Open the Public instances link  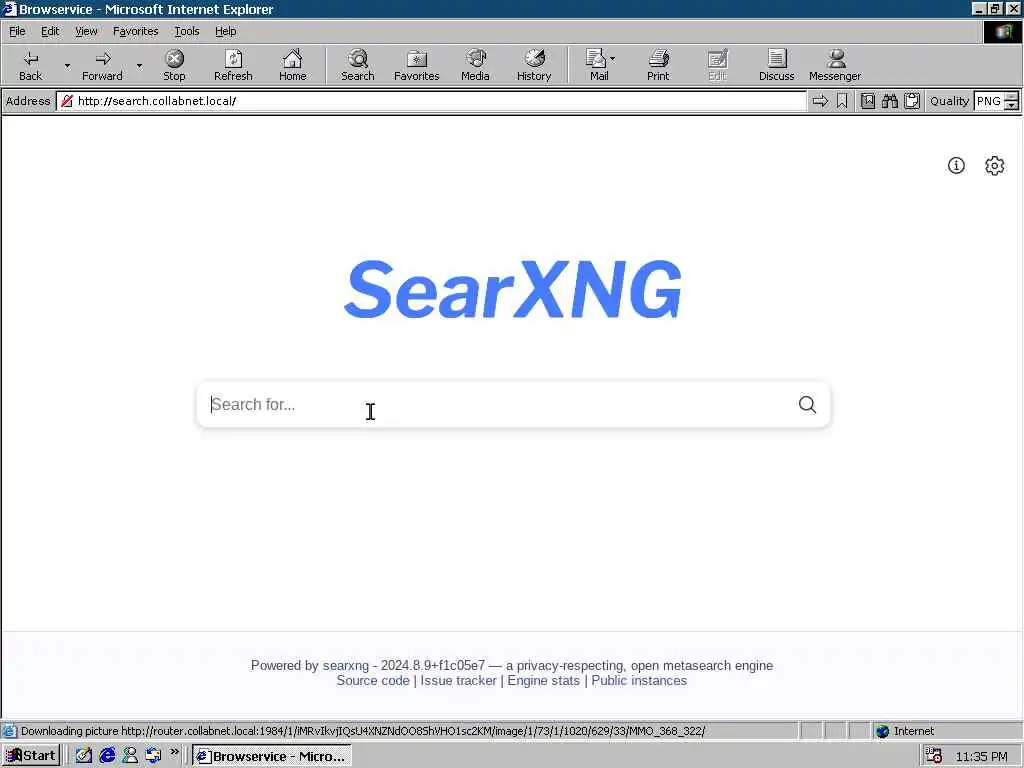pos(639,680)
